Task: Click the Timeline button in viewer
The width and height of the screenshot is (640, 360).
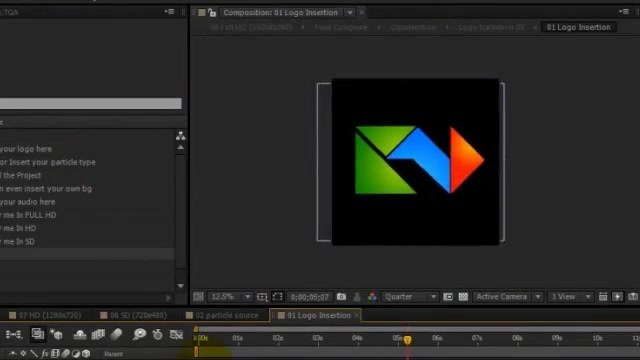Action: coord(633,297)
